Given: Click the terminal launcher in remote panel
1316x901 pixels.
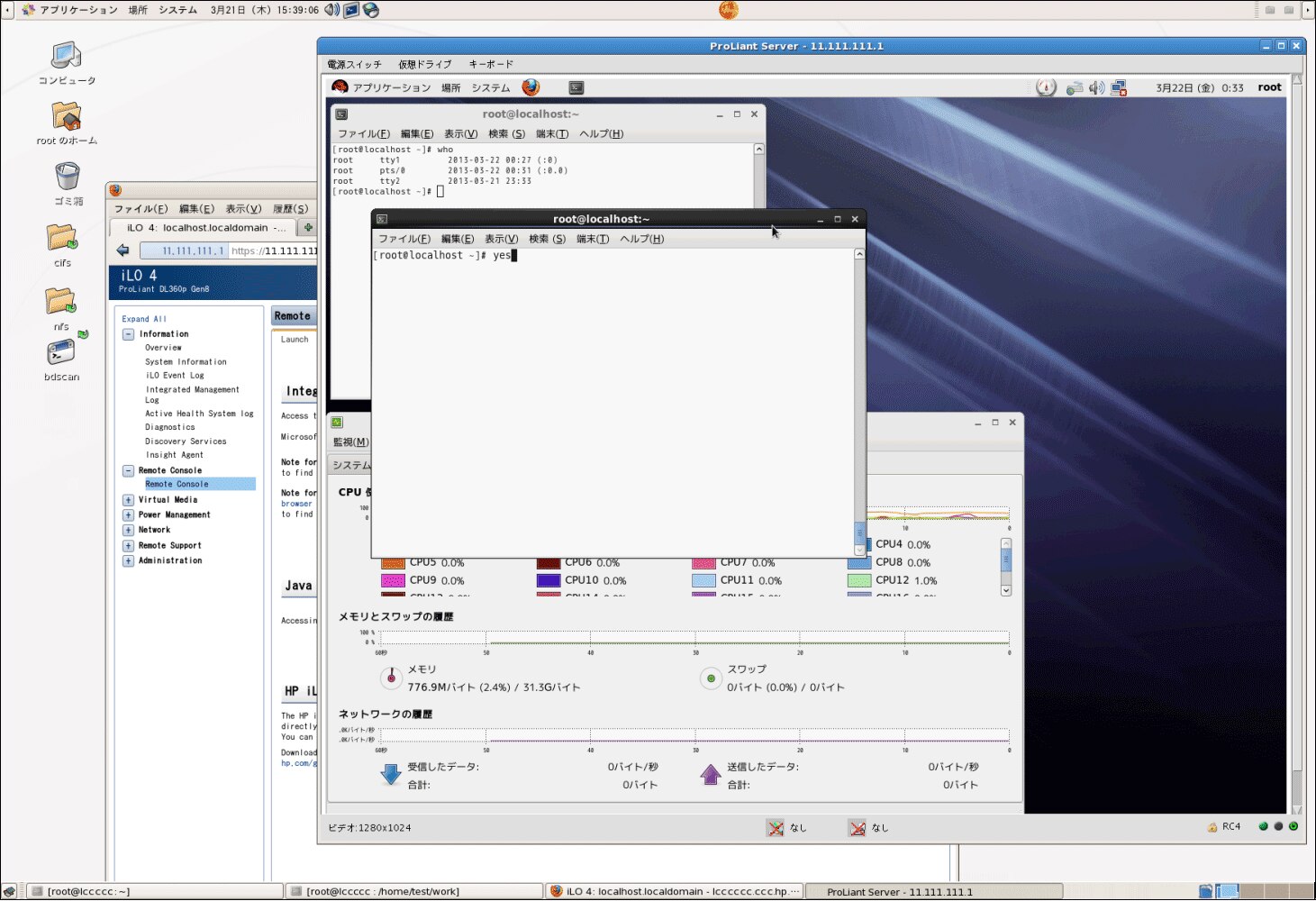Looking at the screenshot, I should [x=576, y=87].
